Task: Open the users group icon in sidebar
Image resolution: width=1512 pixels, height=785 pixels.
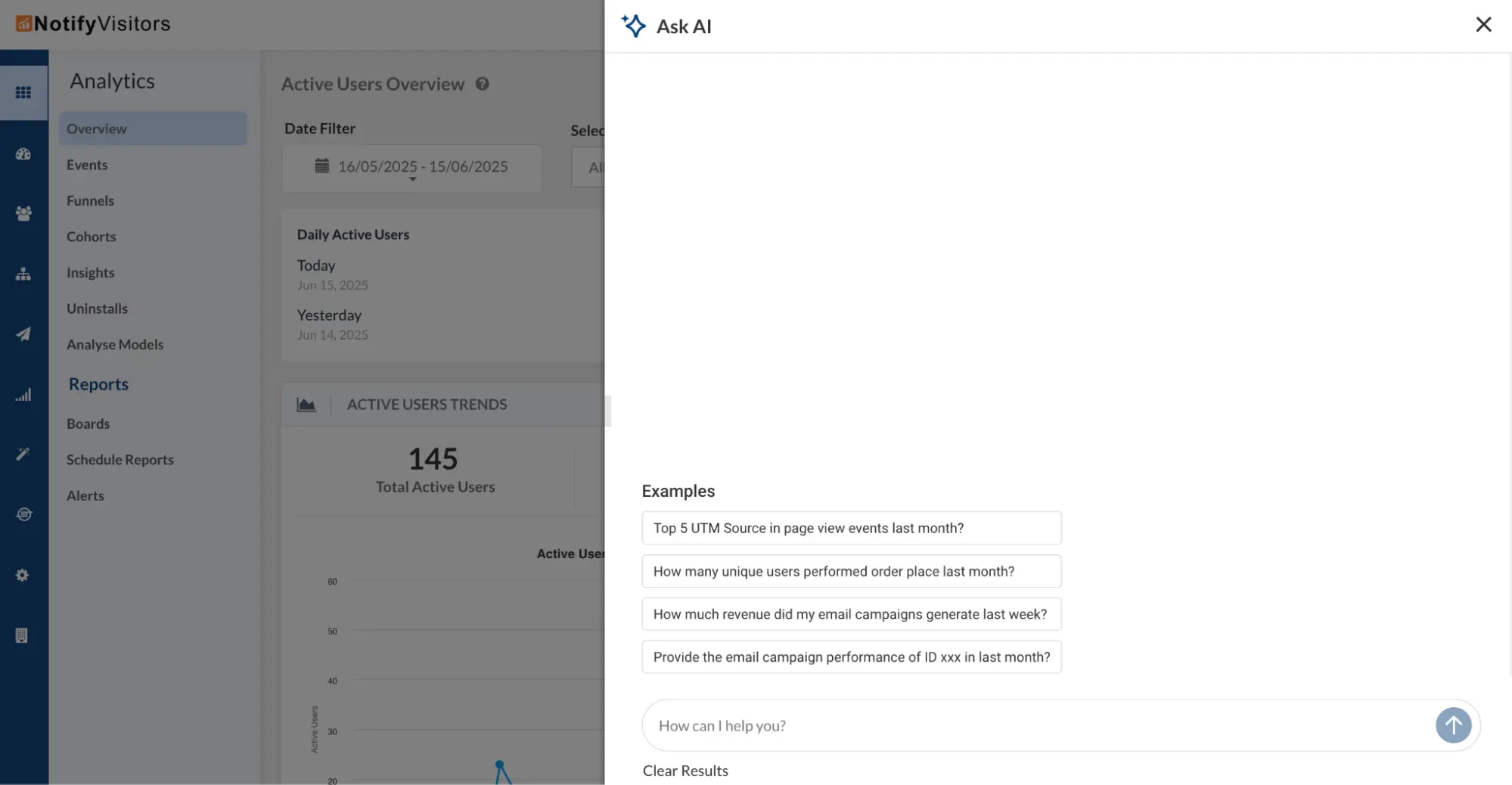Action: (23, 214)
